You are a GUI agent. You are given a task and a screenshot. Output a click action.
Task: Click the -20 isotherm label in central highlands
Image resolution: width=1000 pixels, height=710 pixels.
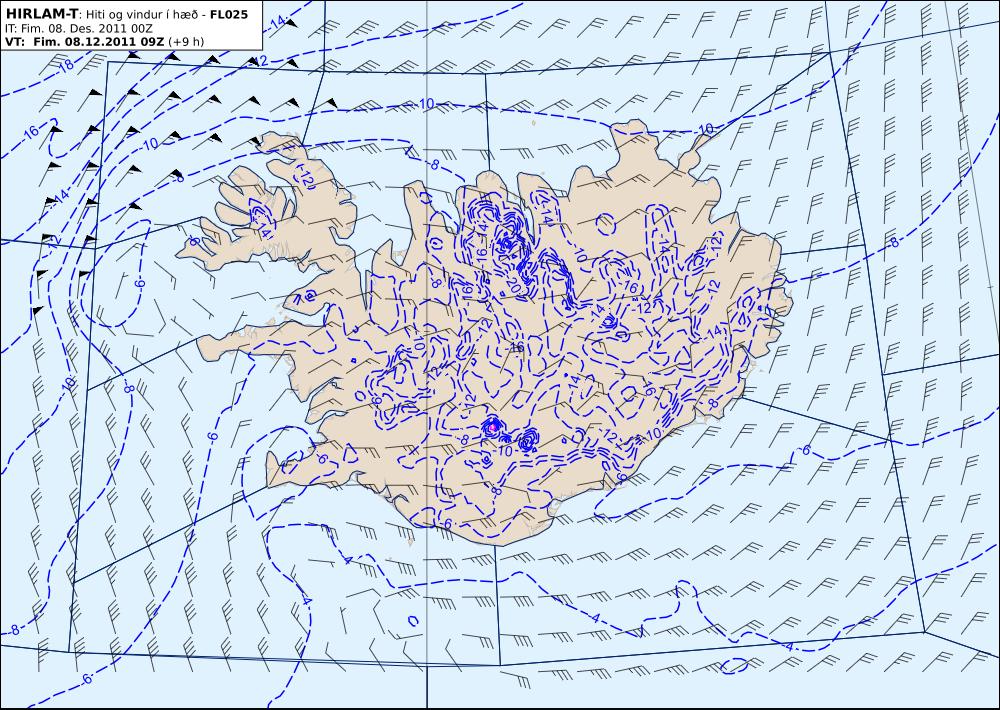click(x=515, y=287)
